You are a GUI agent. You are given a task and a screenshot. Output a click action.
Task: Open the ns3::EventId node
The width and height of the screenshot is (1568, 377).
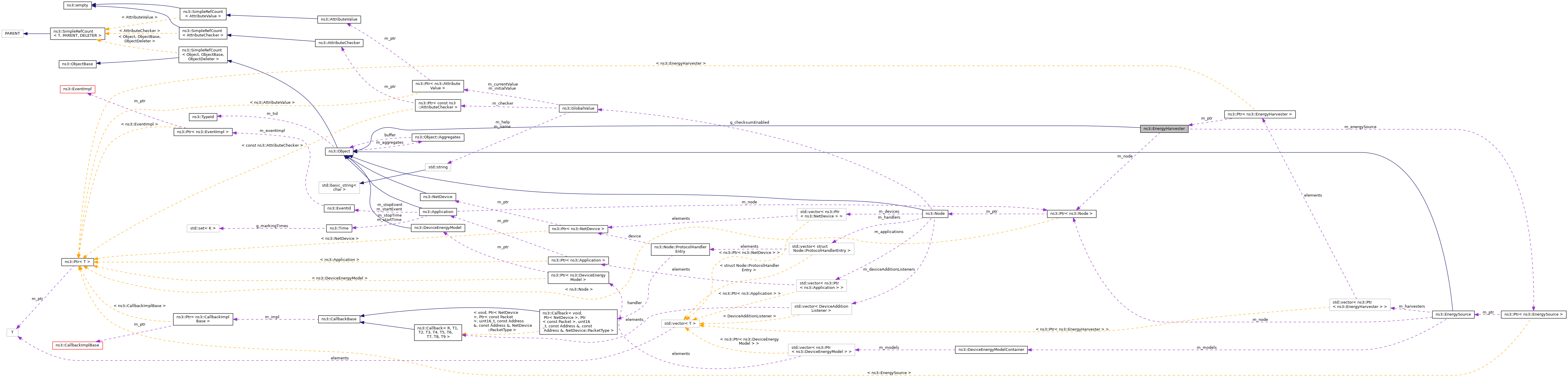click(339, 209)
